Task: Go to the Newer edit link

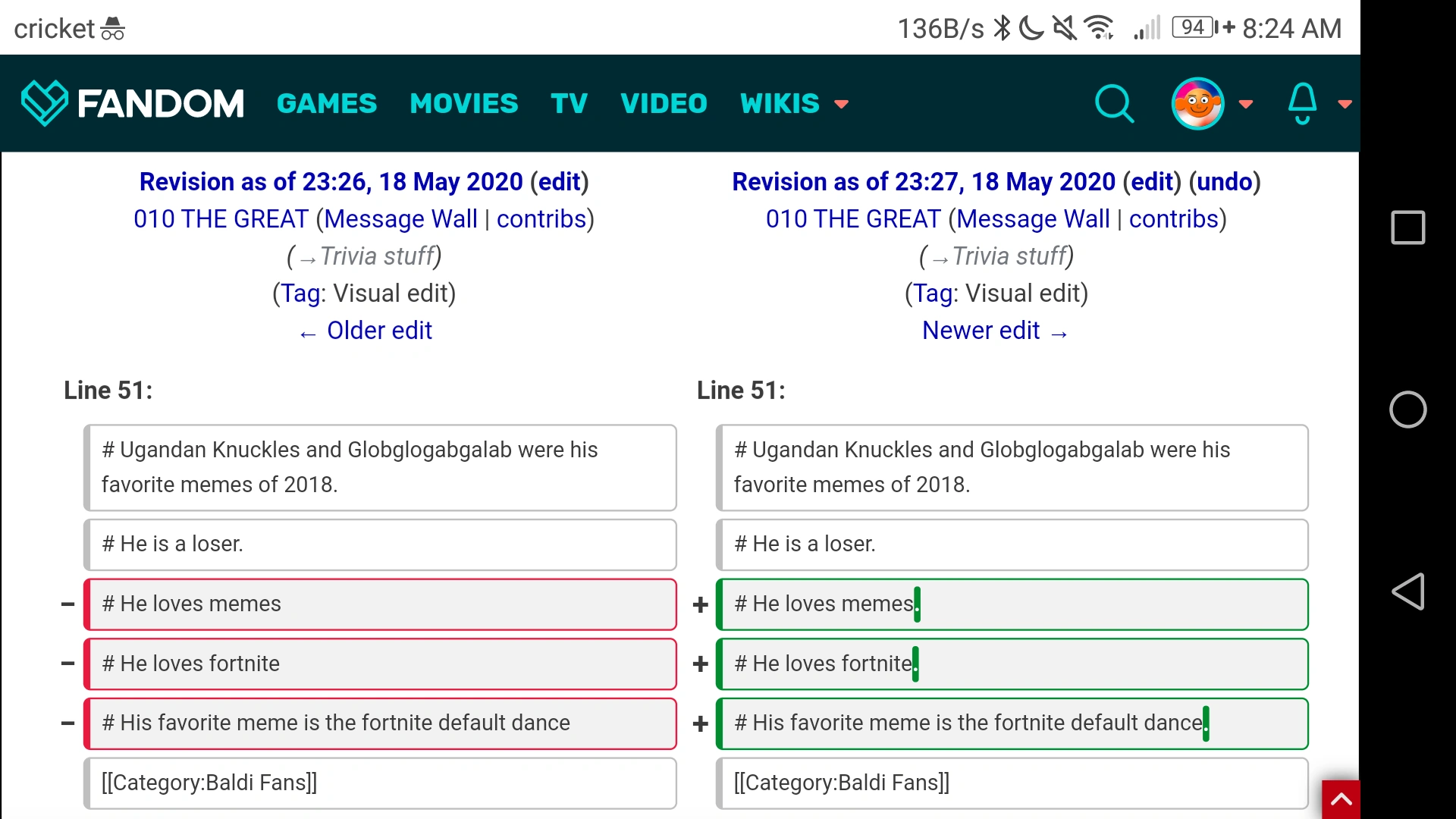Action: pos(981,331)
